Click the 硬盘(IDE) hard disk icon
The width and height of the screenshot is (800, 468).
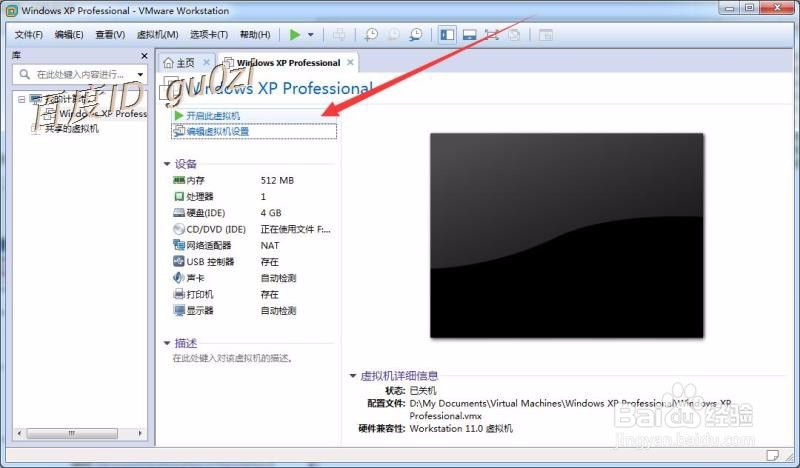[179, 213]
